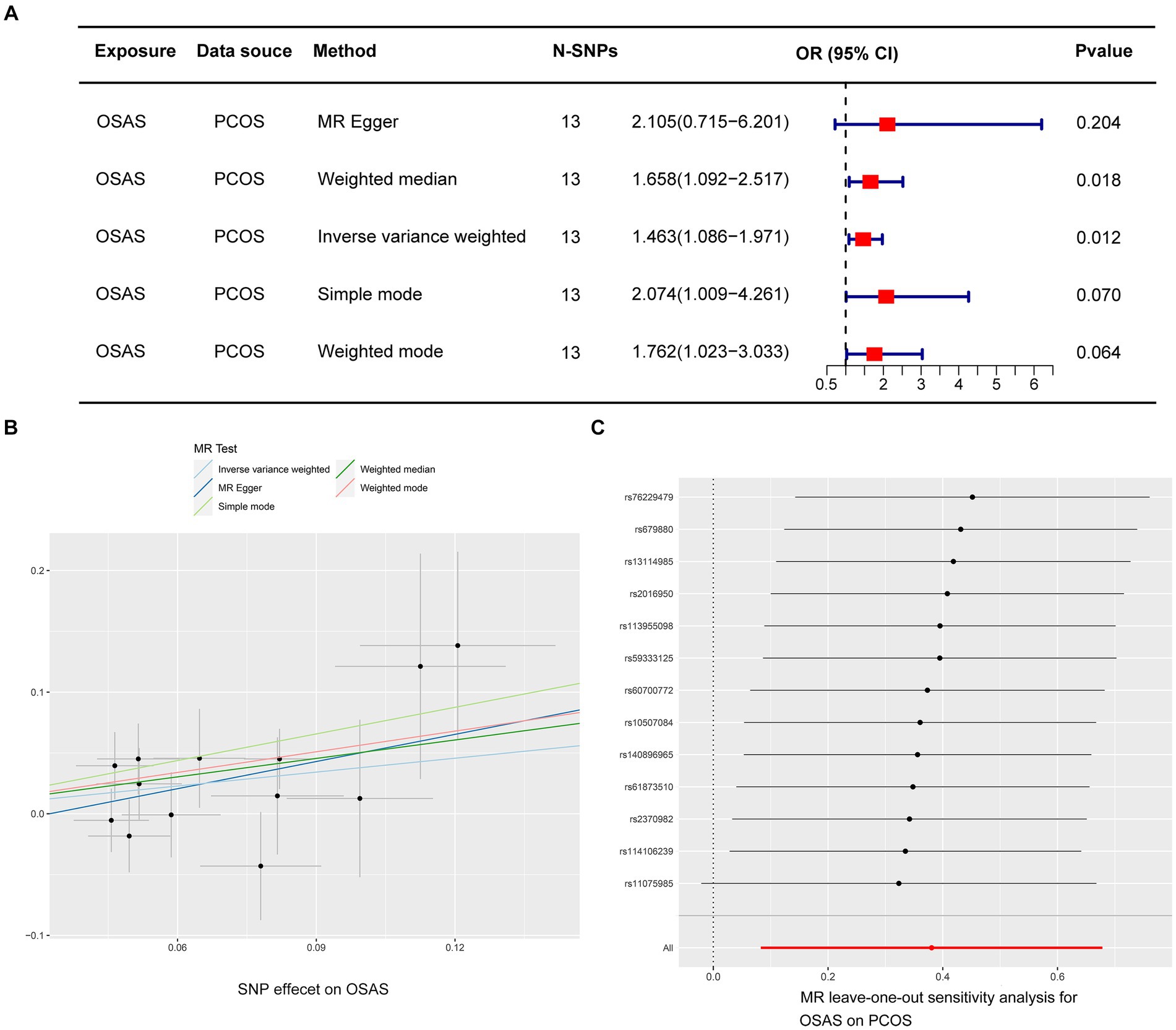This screenshot has height=1030, width=1176.
Task: Select the Weighted mode legend swatch
Action: point(345,488)
